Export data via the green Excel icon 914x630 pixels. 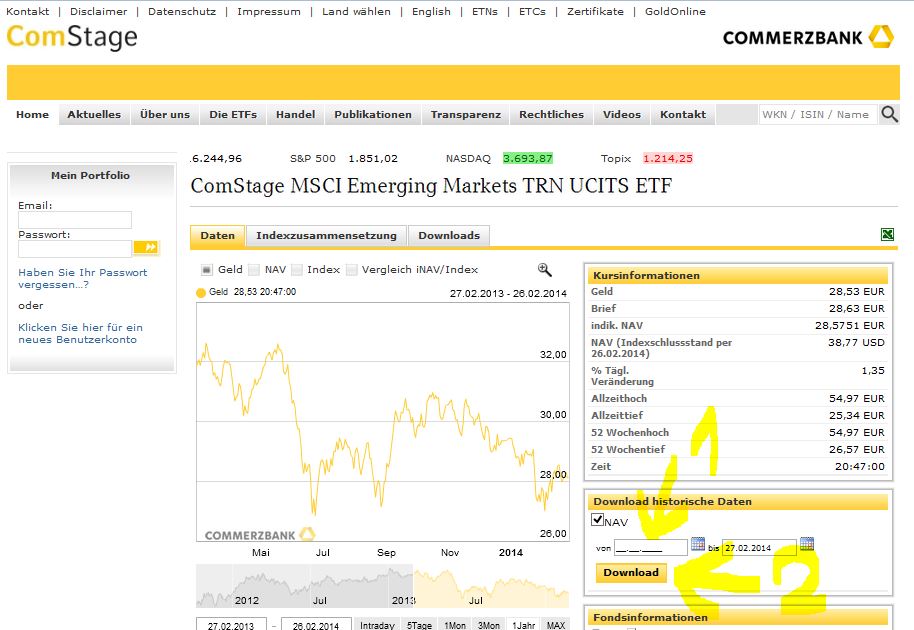pos(886,235)
